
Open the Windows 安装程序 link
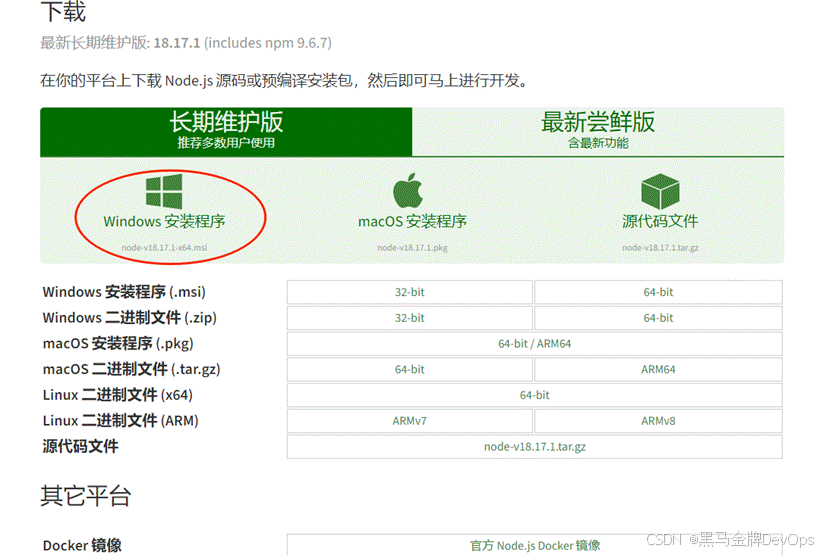click(164, 221)
